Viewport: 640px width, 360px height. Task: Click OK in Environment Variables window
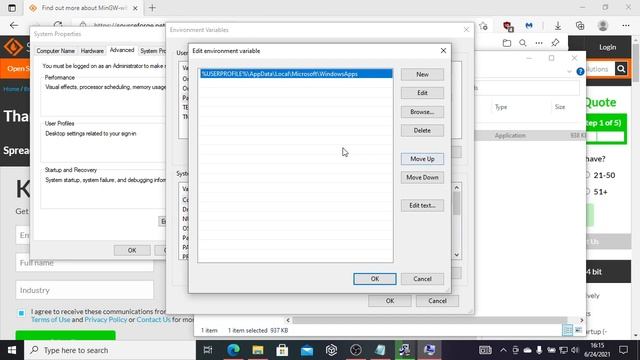390,301
